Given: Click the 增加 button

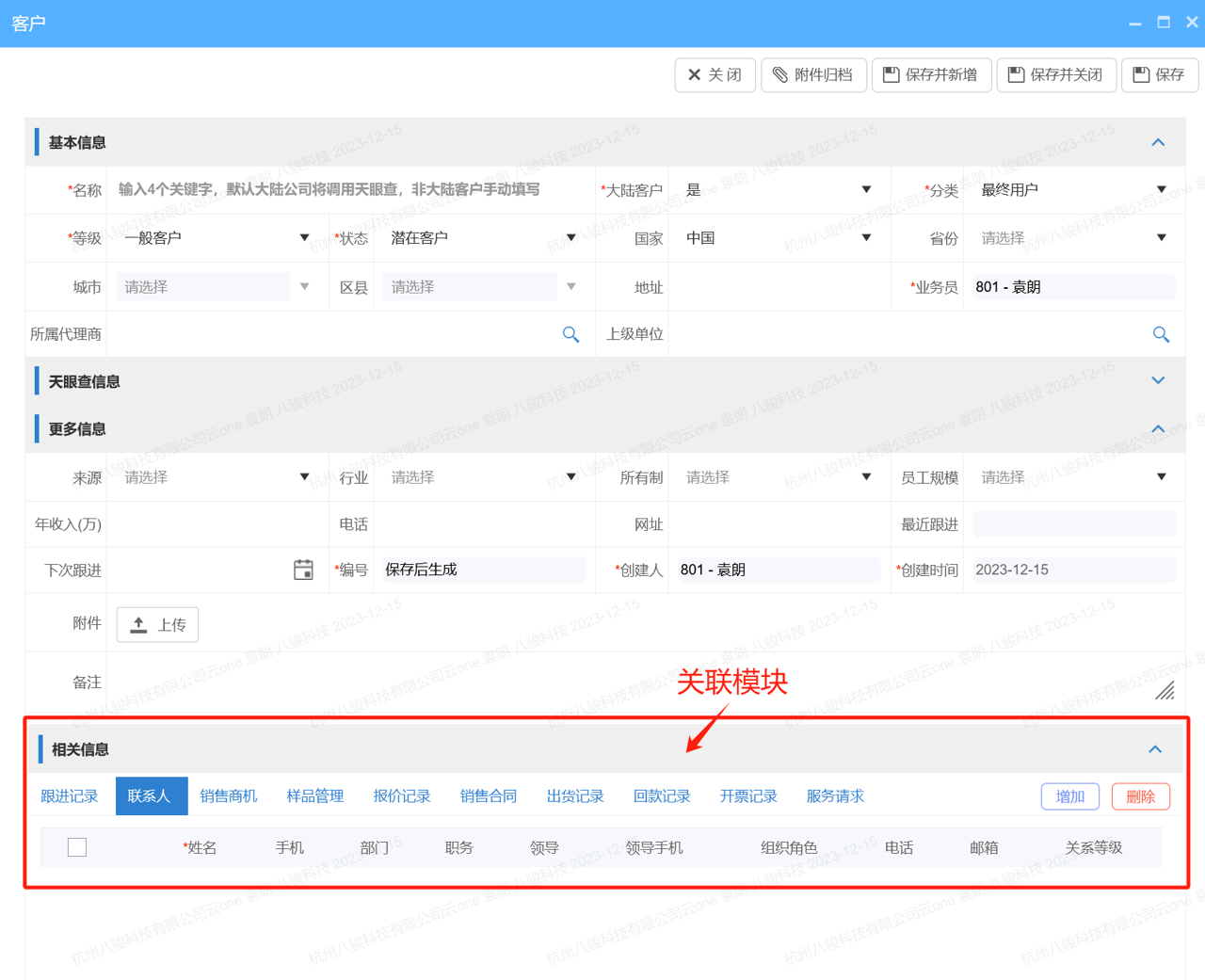Looking at the screenshot, I should (x=1069, y=795).
